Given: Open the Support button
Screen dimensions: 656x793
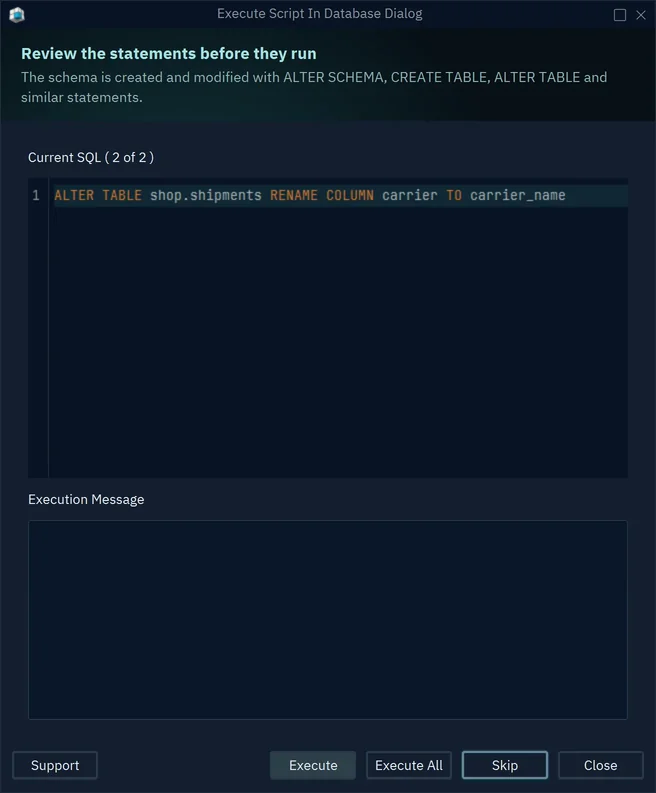Looking at the screenshot, I should 55,765.
